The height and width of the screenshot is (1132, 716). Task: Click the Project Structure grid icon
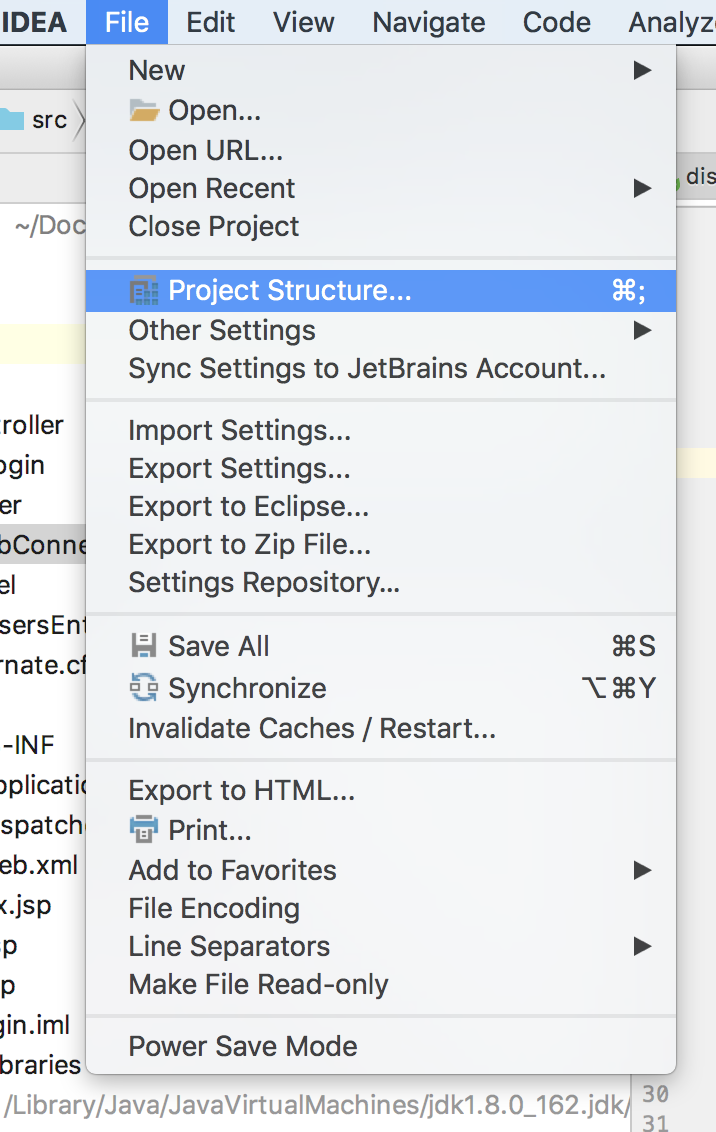point(144,290)
